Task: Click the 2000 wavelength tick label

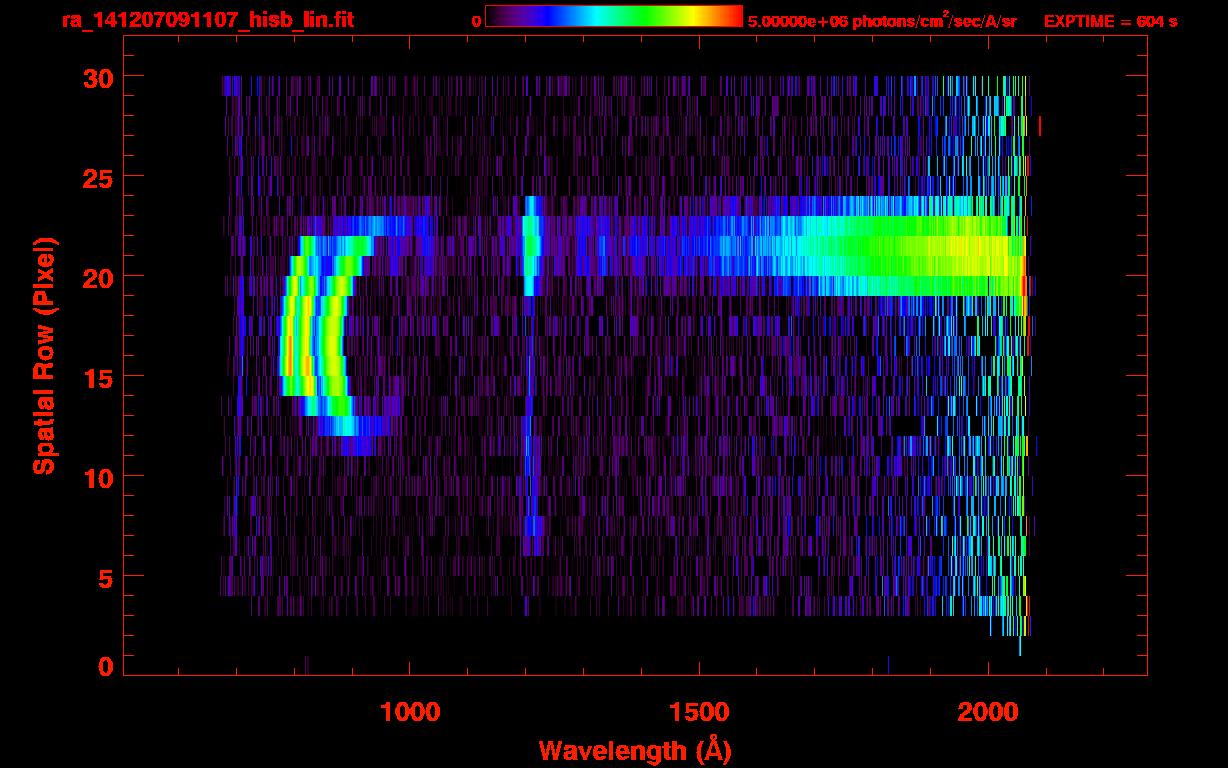Action: tap(988, 712)
